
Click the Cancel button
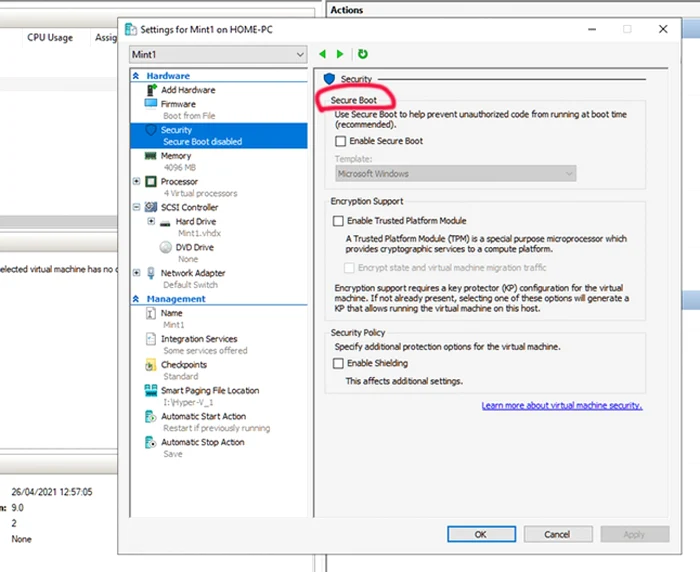pos(558,534)
